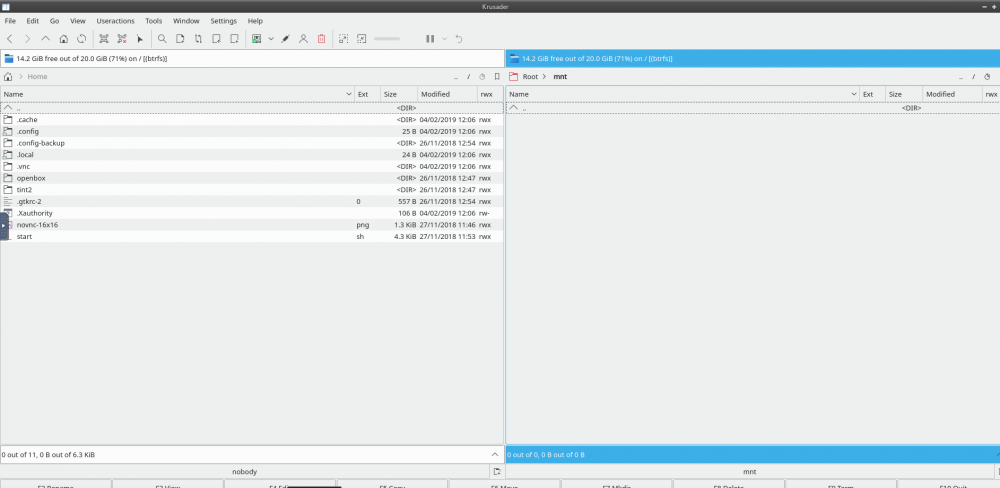Select the .config-backup folder row
The image size is (1000, 488).
click(x=252, y=143)
